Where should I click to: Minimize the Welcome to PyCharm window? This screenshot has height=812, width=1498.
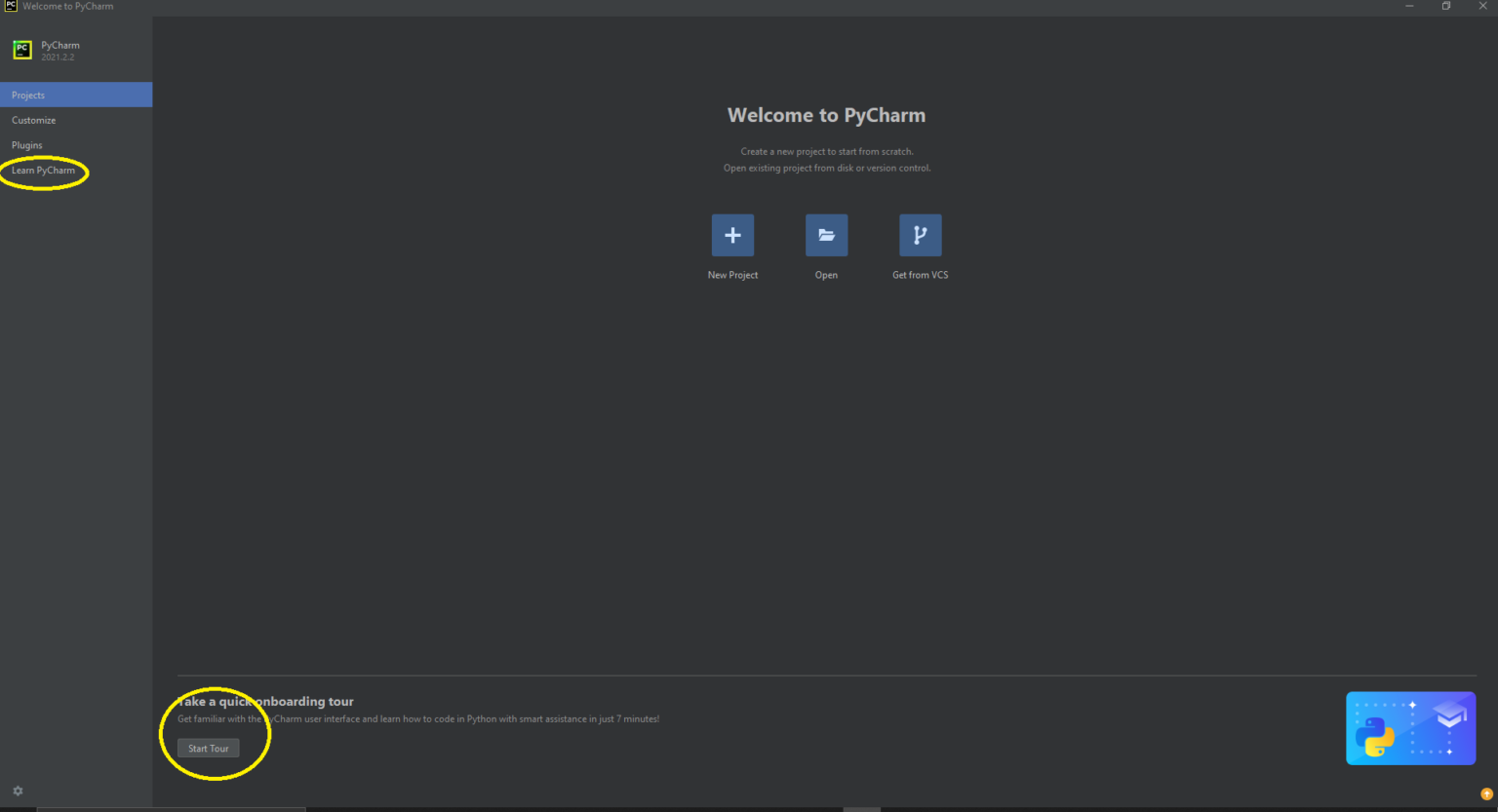(x=1409, y=6)
